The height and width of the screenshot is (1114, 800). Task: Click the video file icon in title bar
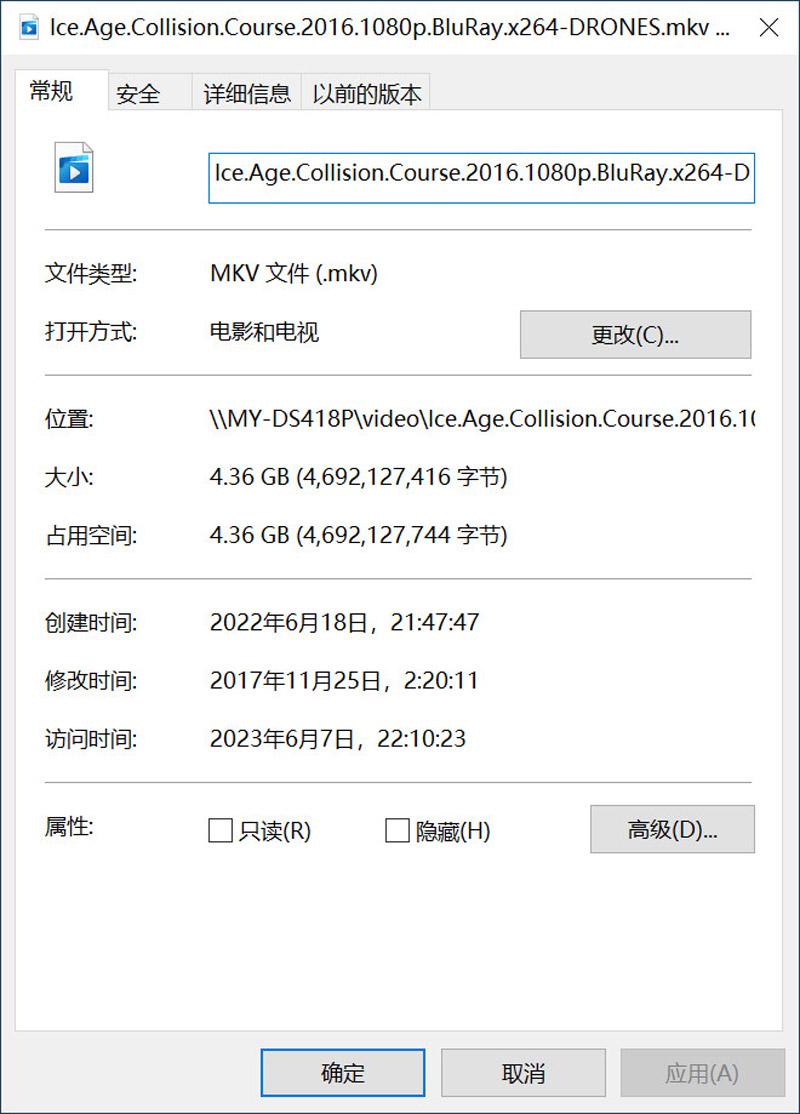(x=28, y=28)
